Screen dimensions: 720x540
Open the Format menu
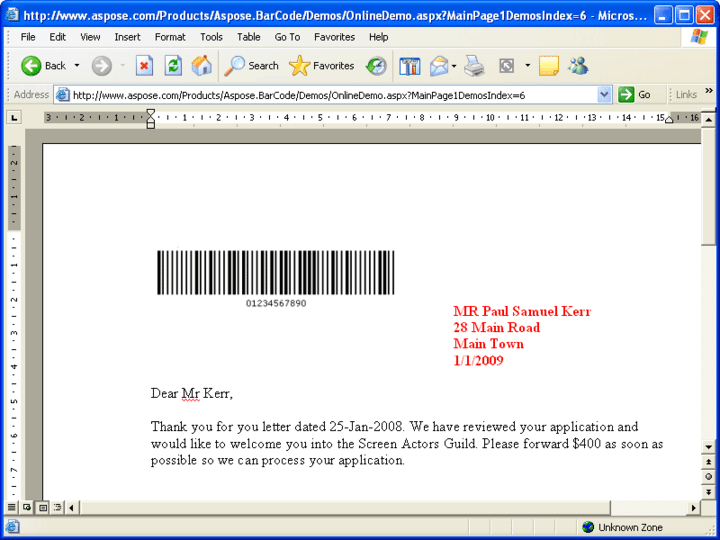pos(170,37)
